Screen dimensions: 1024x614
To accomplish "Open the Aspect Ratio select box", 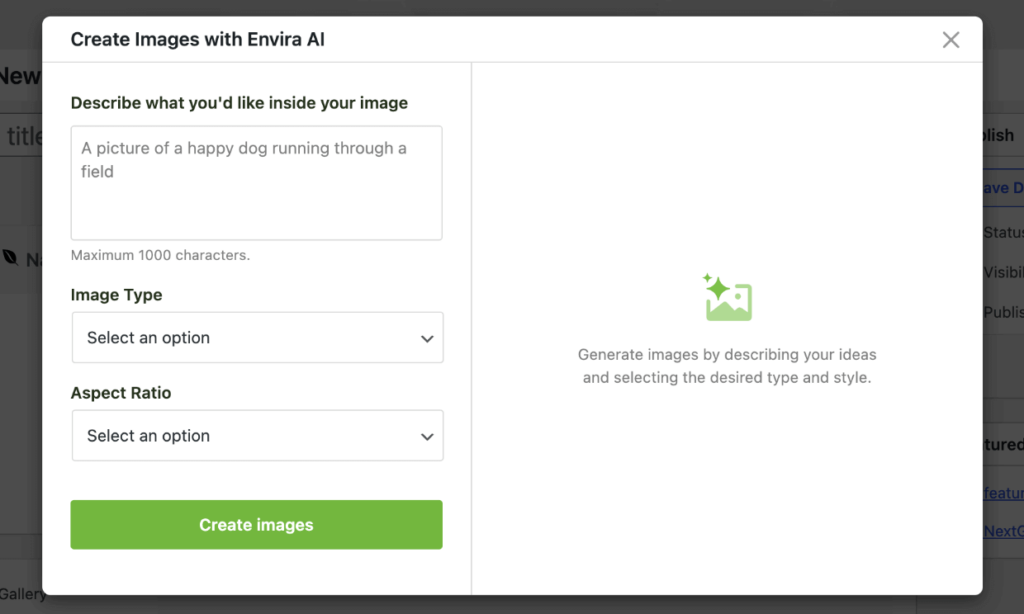I will pyautogui.click(x=257, y=436).
